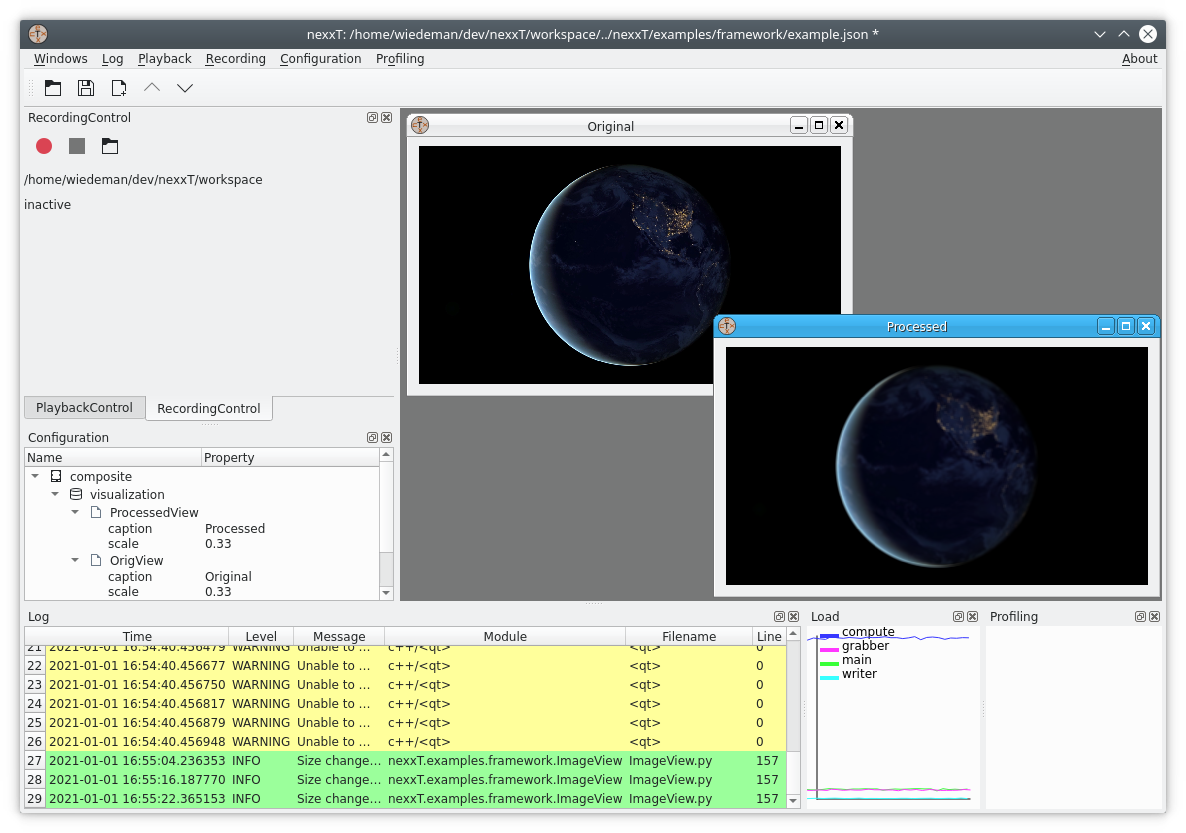The height and width of the screenshot is (833, 1186).
Task: Click the Line column header in Log
Action: click(769, 636)
